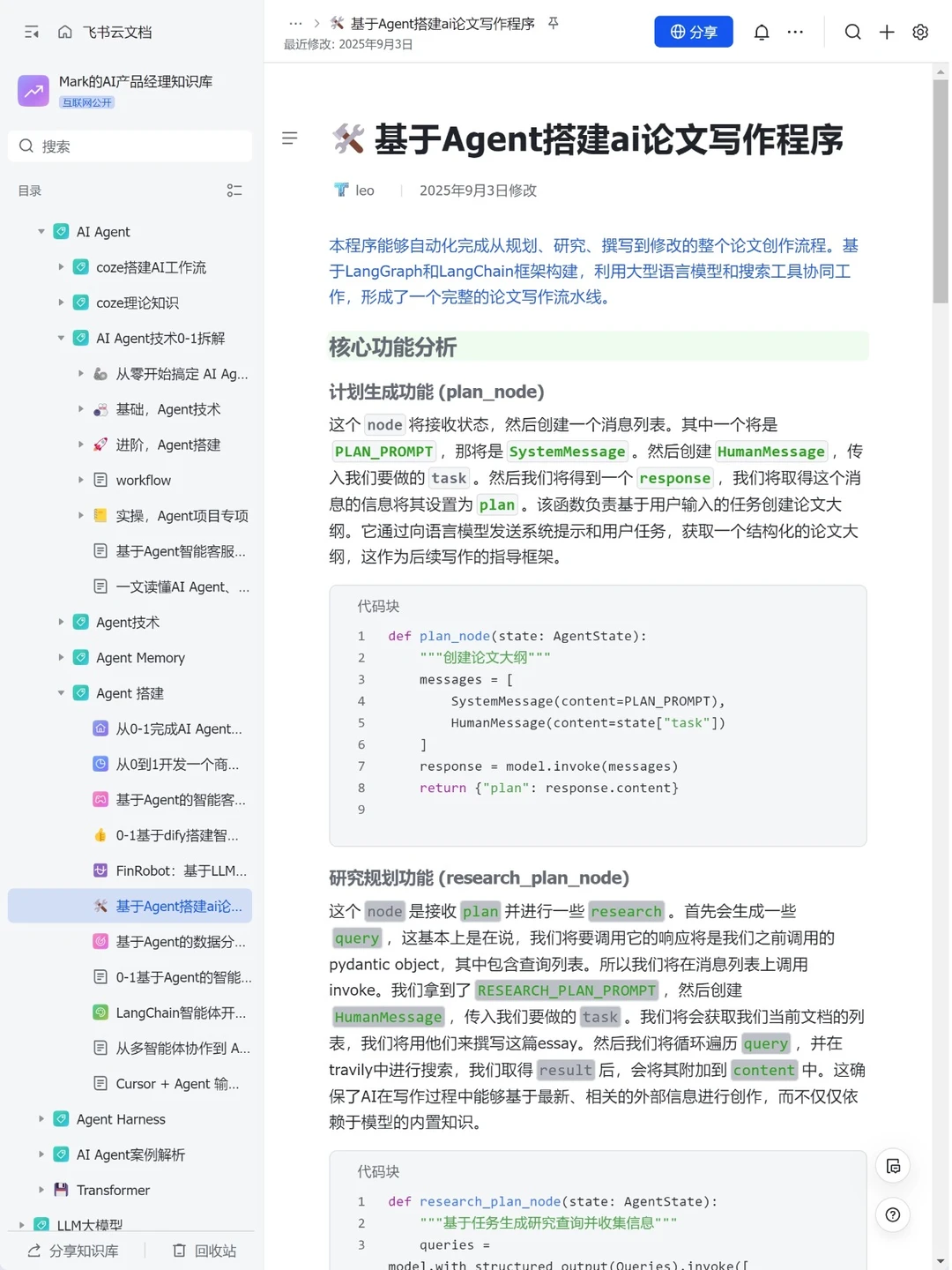Click 计划生成功能 (plan_node) heading
Viewport: 952px width, 1270px height.
436,392
